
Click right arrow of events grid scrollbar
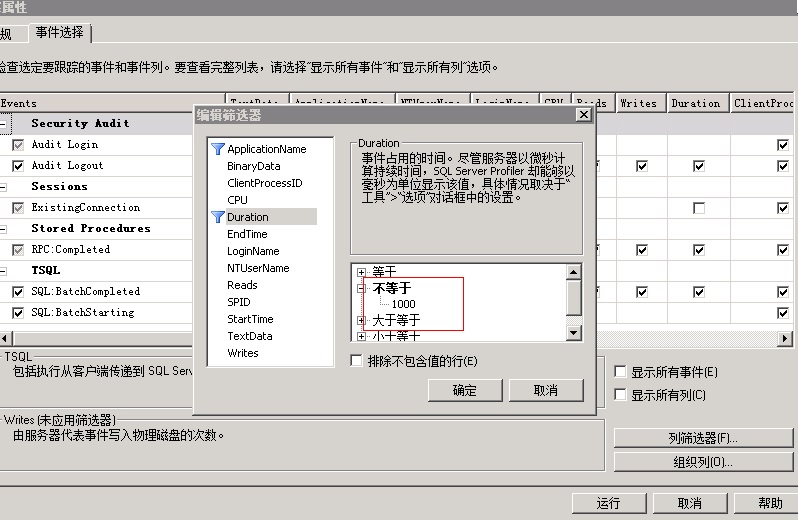click(784, 338)
